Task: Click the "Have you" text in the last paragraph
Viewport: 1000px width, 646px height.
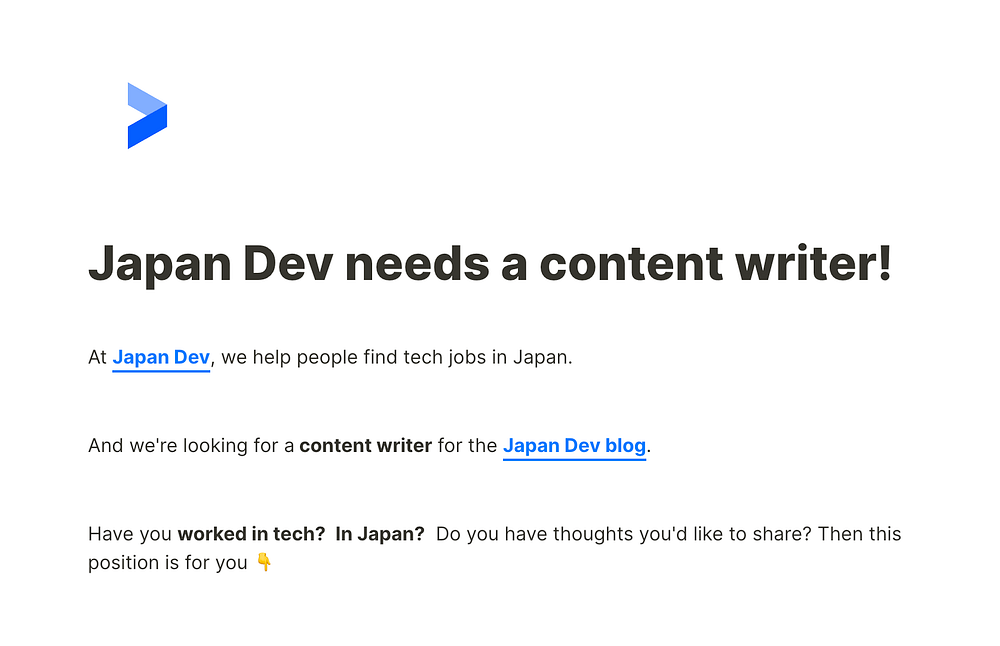Action: click(130, 534)
